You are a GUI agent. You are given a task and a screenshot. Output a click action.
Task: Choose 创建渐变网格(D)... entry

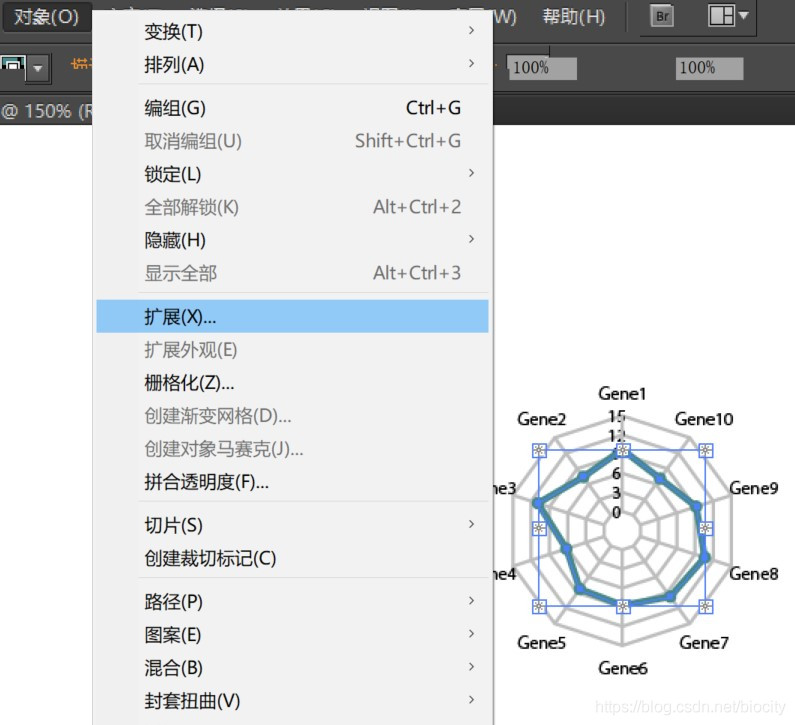(293, 416)
